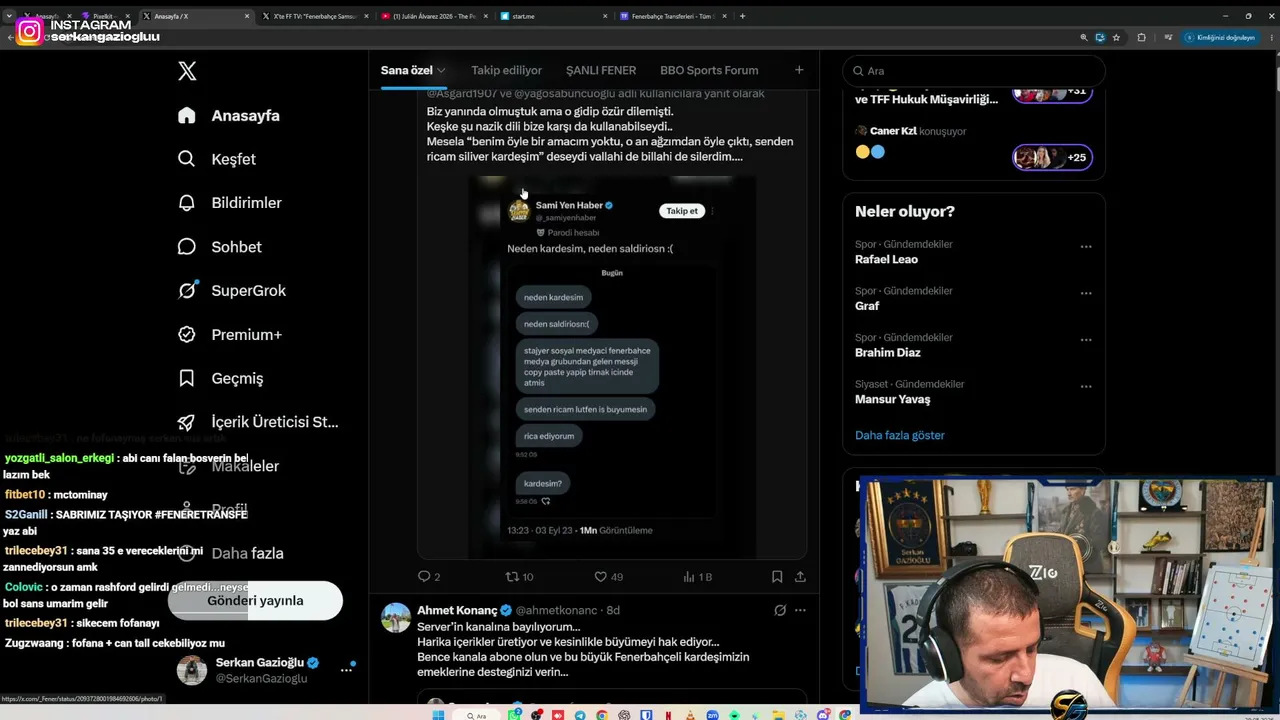Viewport: 1280px width, 720px height.
Task: Open ChatGPT from the taskbar
Action: click(625, 715)
